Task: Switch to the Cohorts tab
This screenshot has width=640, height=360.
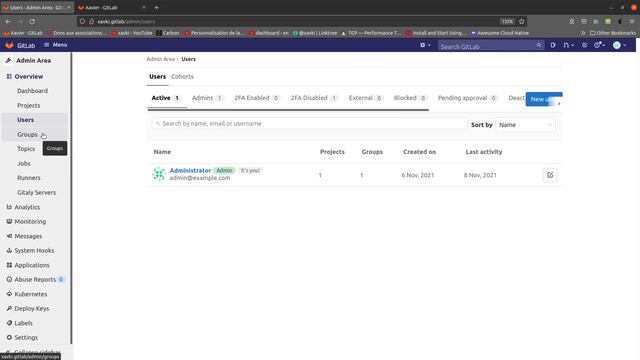Action: 182,76
